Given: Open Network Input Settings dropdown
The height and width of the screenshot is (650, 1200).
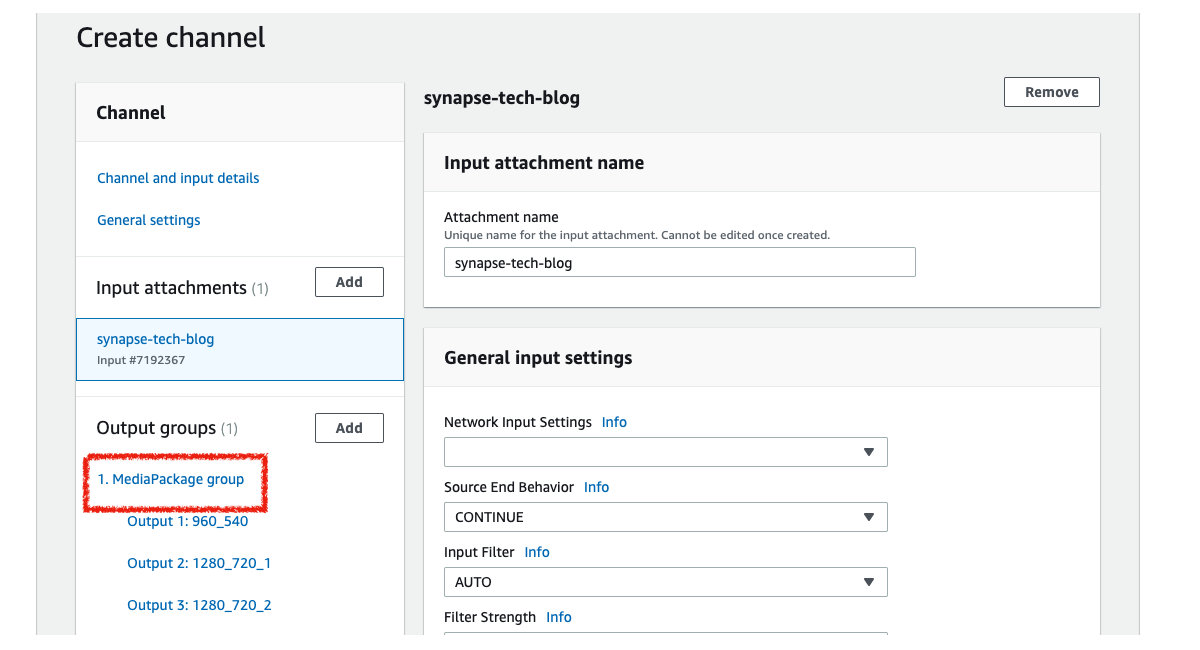Looking at the screenshot, I should click(x=665, y=452).
